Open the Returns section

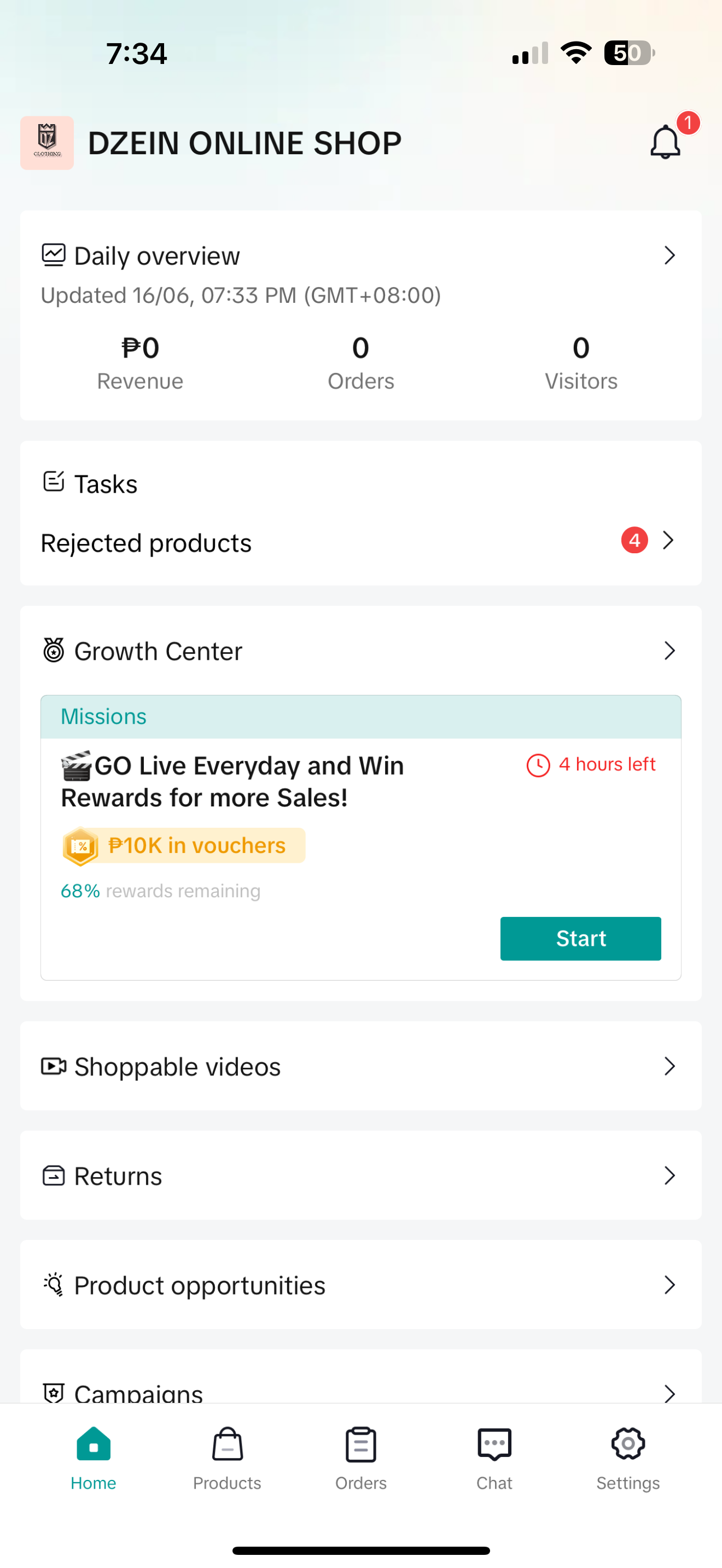coord(361,1175)
